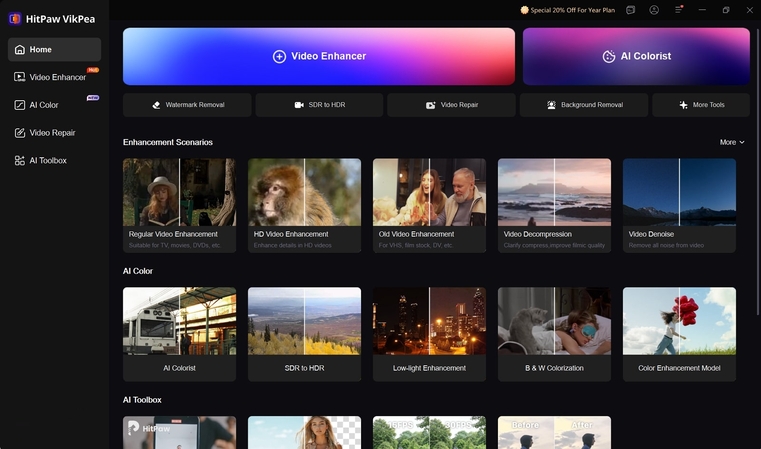Image resolution: width=761 pixels, height=449 pixels.
Task: Expand the More dropdown for Enhancement Scenarios
Action: (732, 142)
